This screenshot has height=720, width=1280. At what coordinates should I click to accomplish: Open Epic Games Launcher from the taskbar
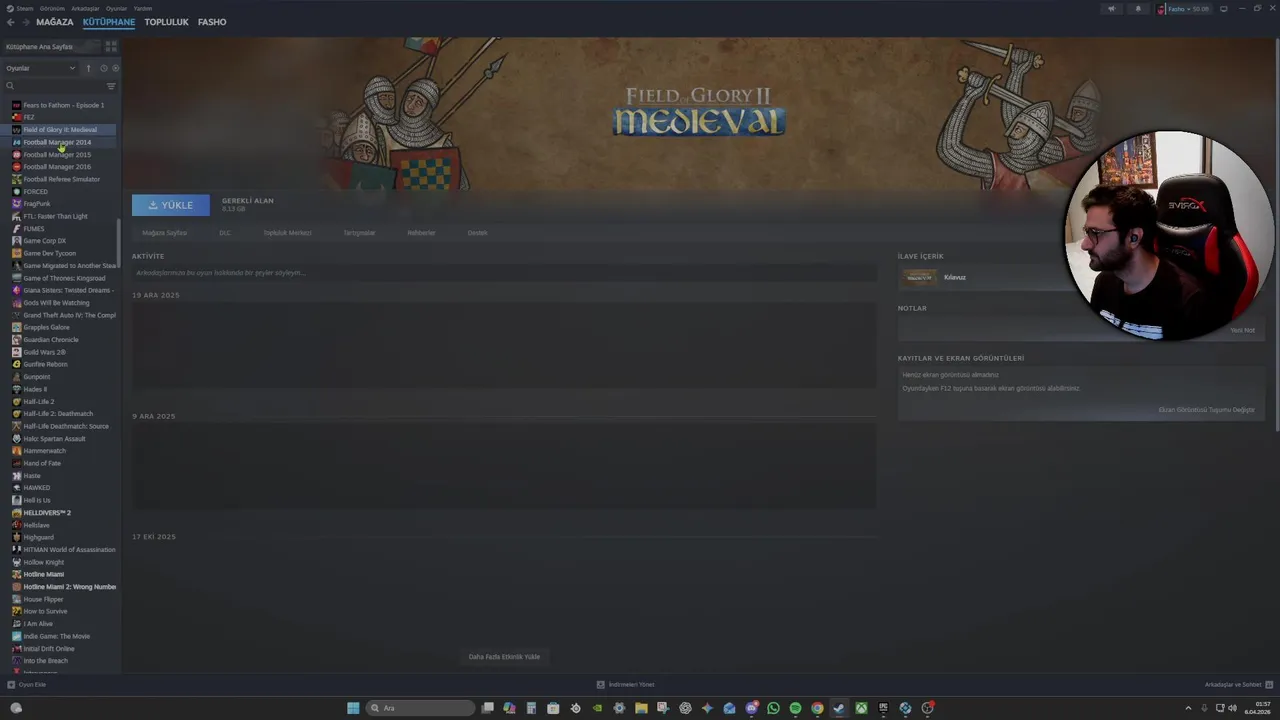pos(883,708)
